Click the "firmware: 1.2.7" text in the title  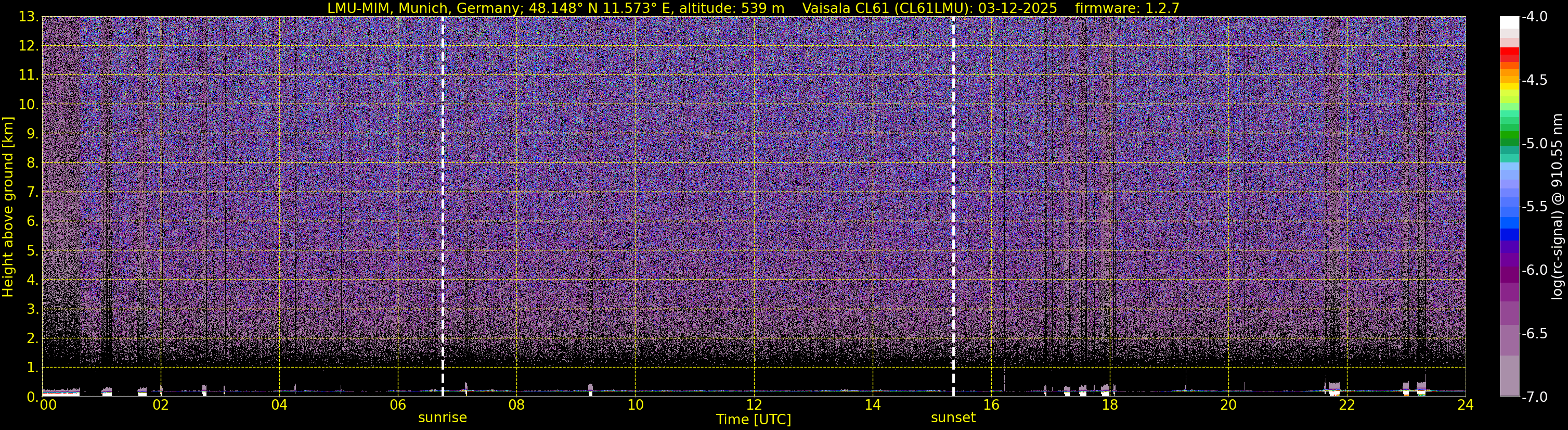pyautogui.click(x=1128, y=8)
